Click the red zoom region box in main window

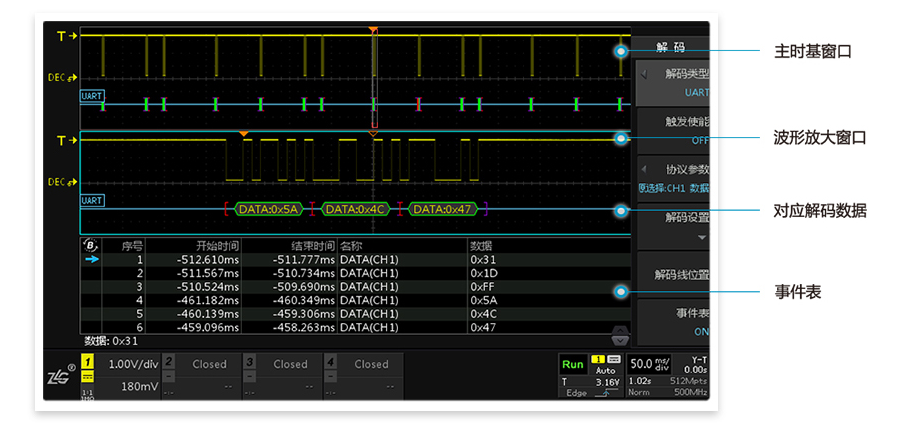click(375, 79)
